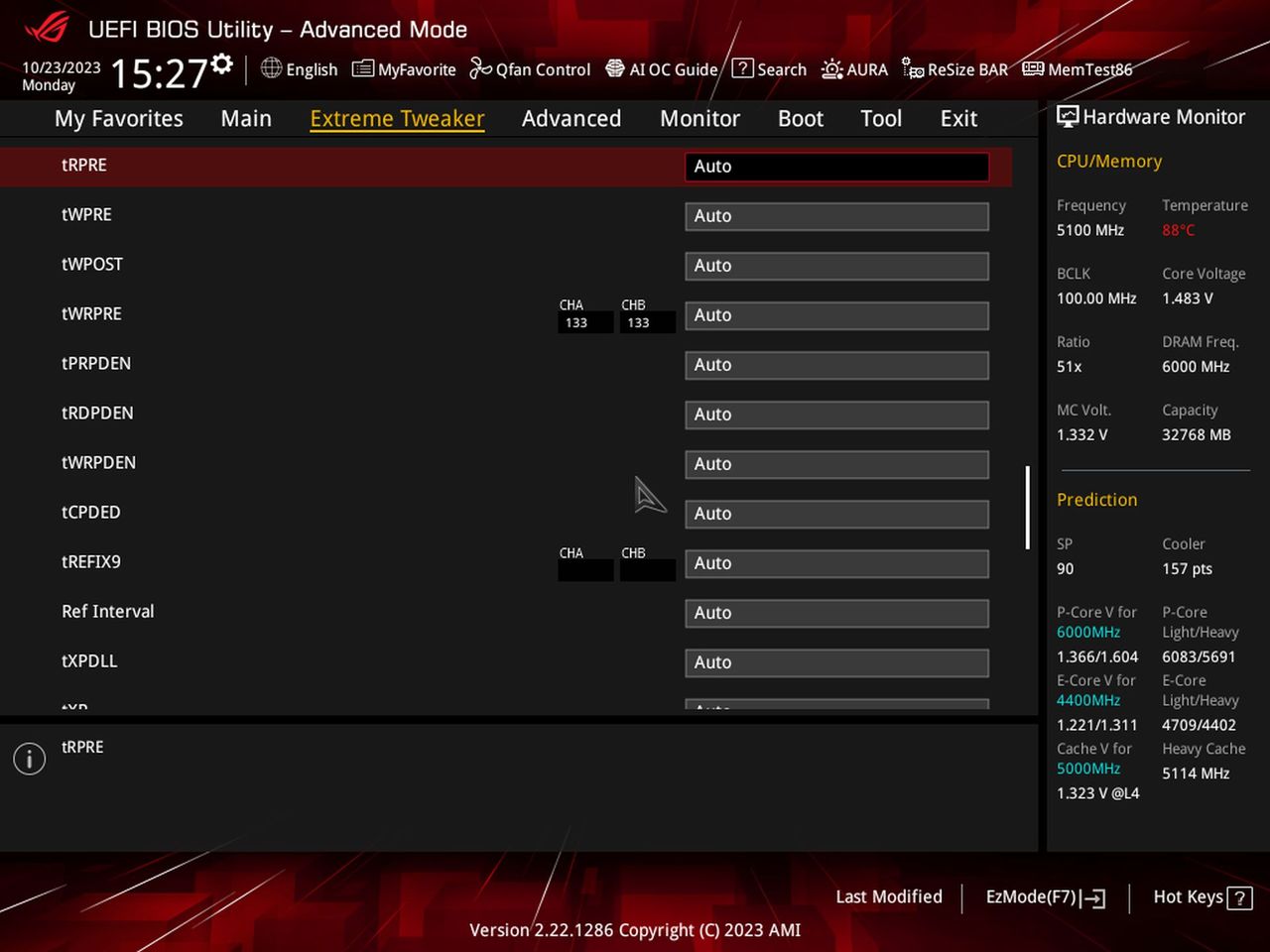Open the Main tab

[246, 119]
